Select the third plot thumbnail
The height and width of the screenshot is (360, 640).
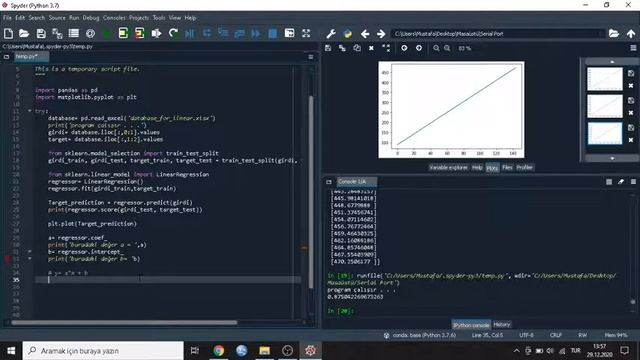click(x=604, y=133)
